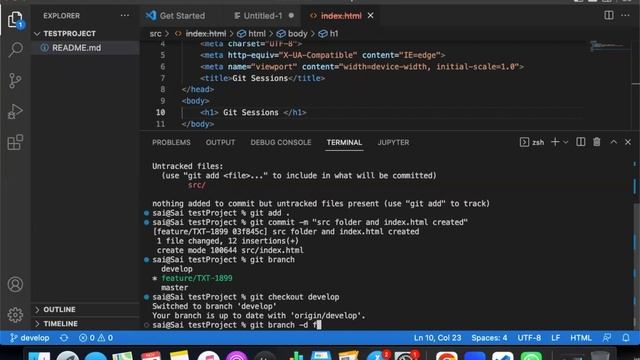Open the Search view icon
Viewport: 640px width, 360px height.
click(x=15, y=50)
